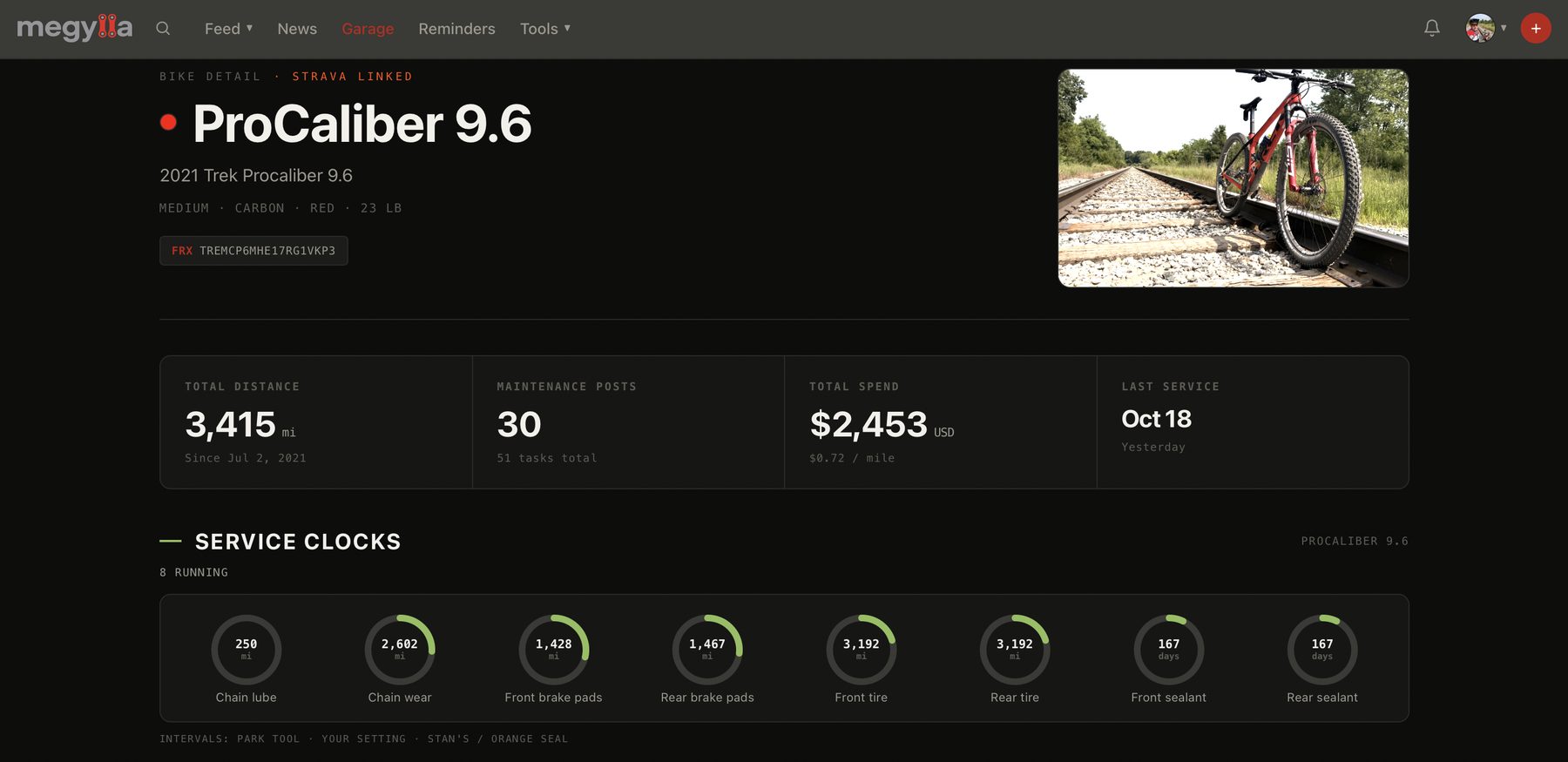Click the Total Spend $2,453 value

[x=882, y=425]
